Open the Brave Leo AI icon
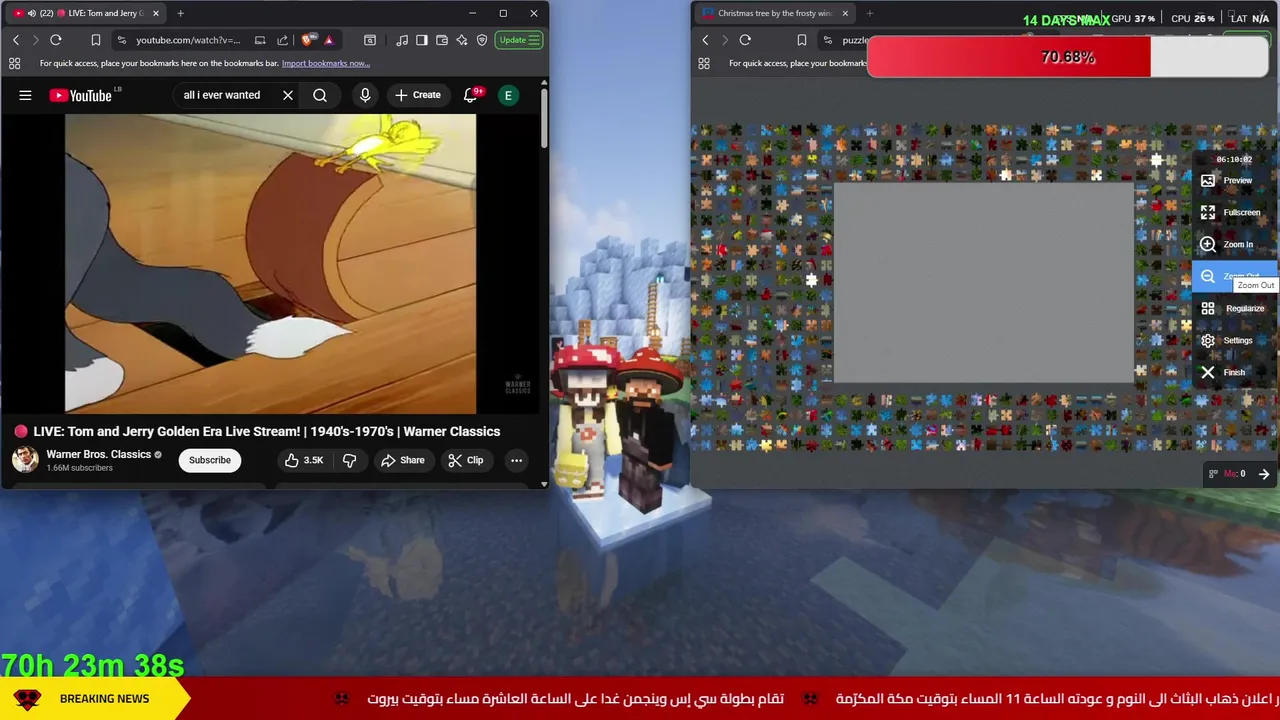Viewport: 1280px width, 720px height. 462,40
